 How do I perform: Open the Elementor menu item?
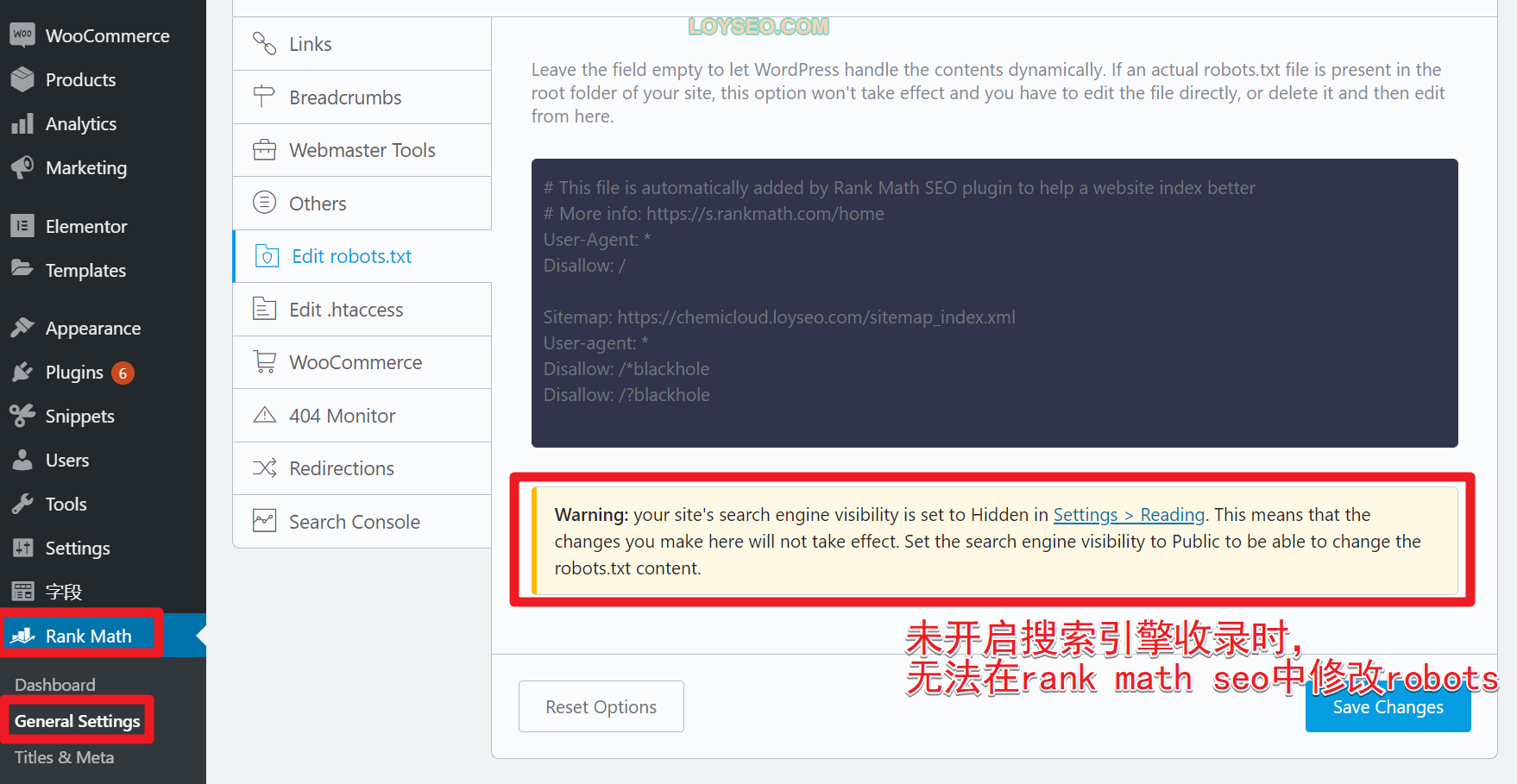tap(103, 226)
